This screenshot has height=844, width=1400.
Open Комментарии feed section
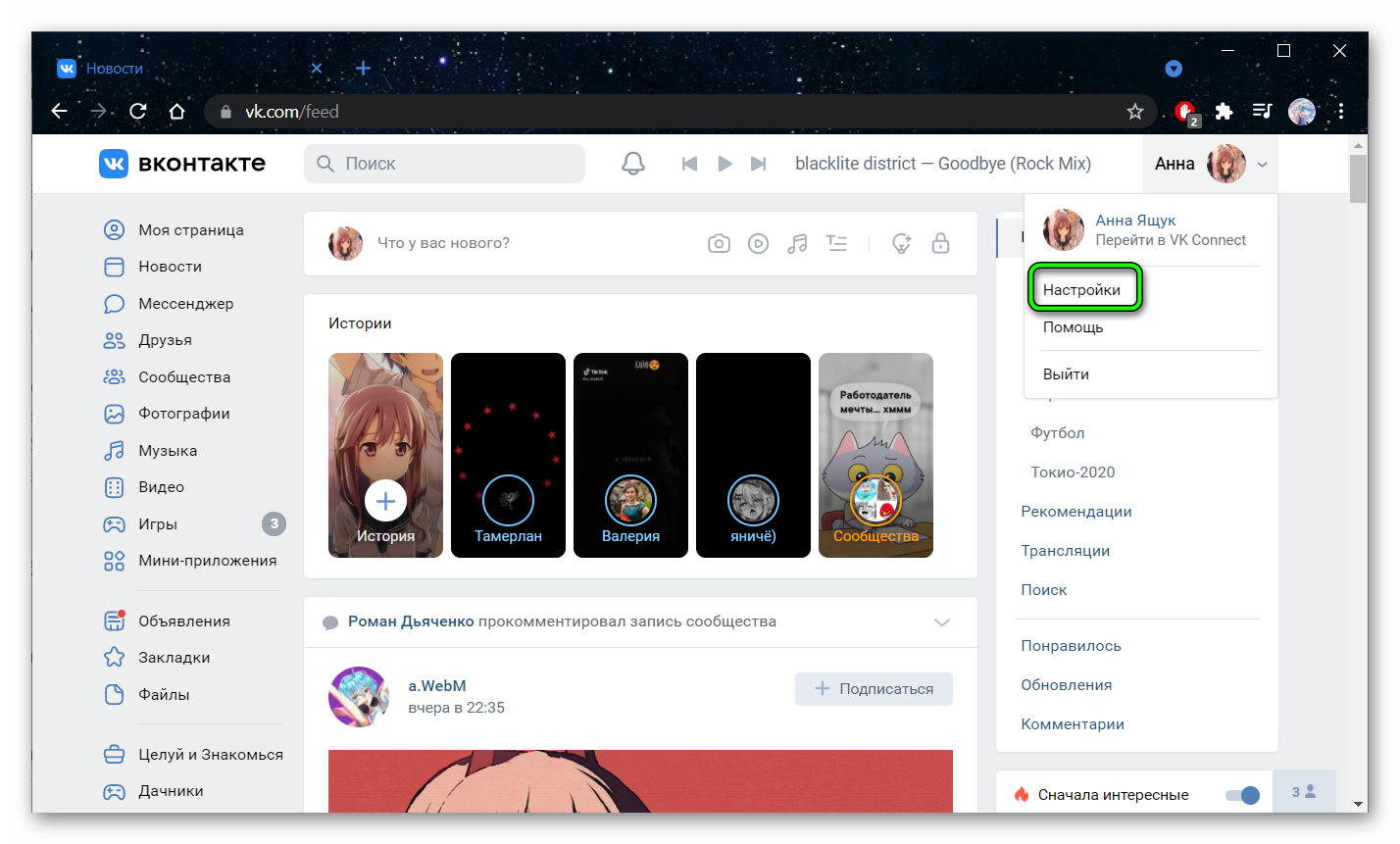click(1073, 724)
